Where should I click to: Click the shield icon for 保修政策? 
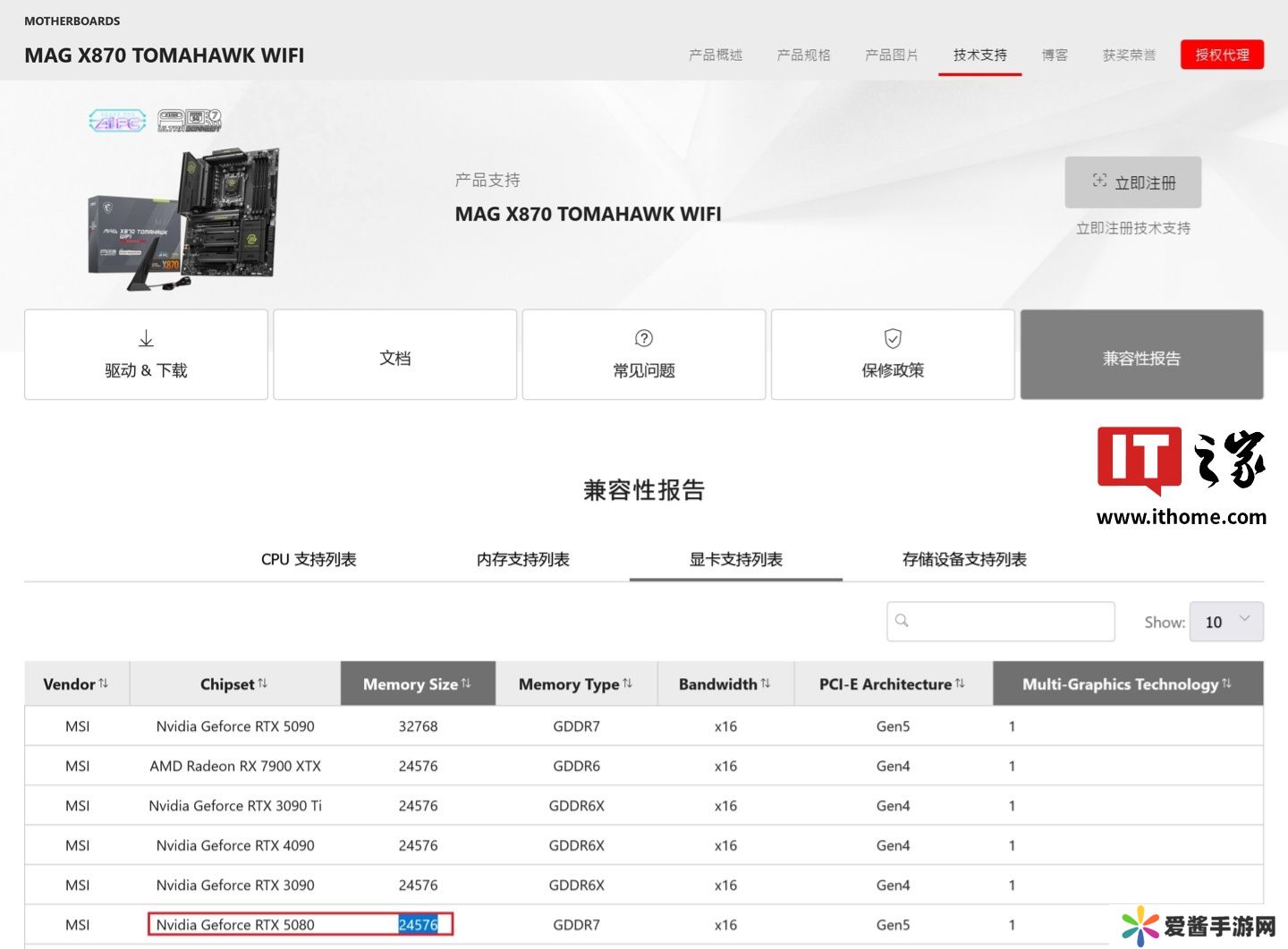[x=892, y=338]
